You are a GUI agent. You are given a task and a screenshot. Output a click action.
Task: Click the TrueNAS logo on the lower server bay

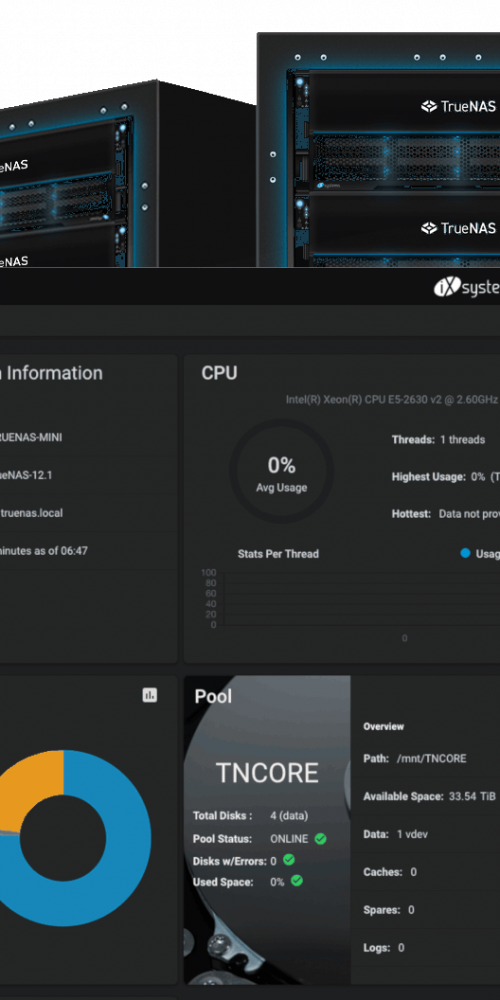459,228
